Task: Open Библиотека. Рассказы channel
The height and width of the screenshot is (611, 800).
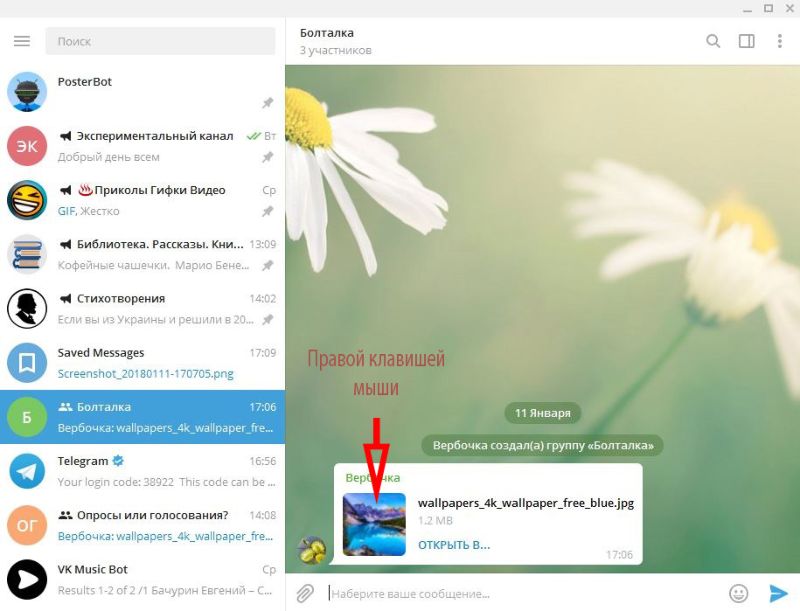Action: (x=142, y=254)
